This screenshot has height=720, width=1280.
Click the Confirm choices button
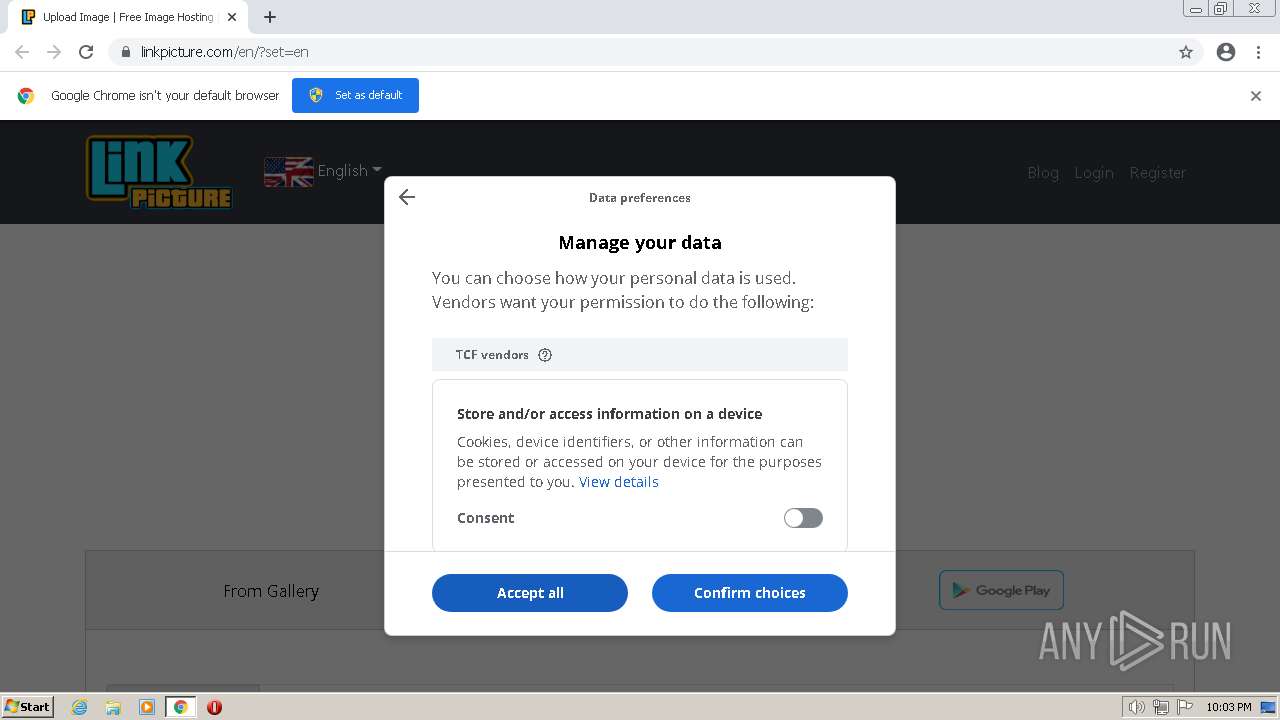tap(750, 593)
